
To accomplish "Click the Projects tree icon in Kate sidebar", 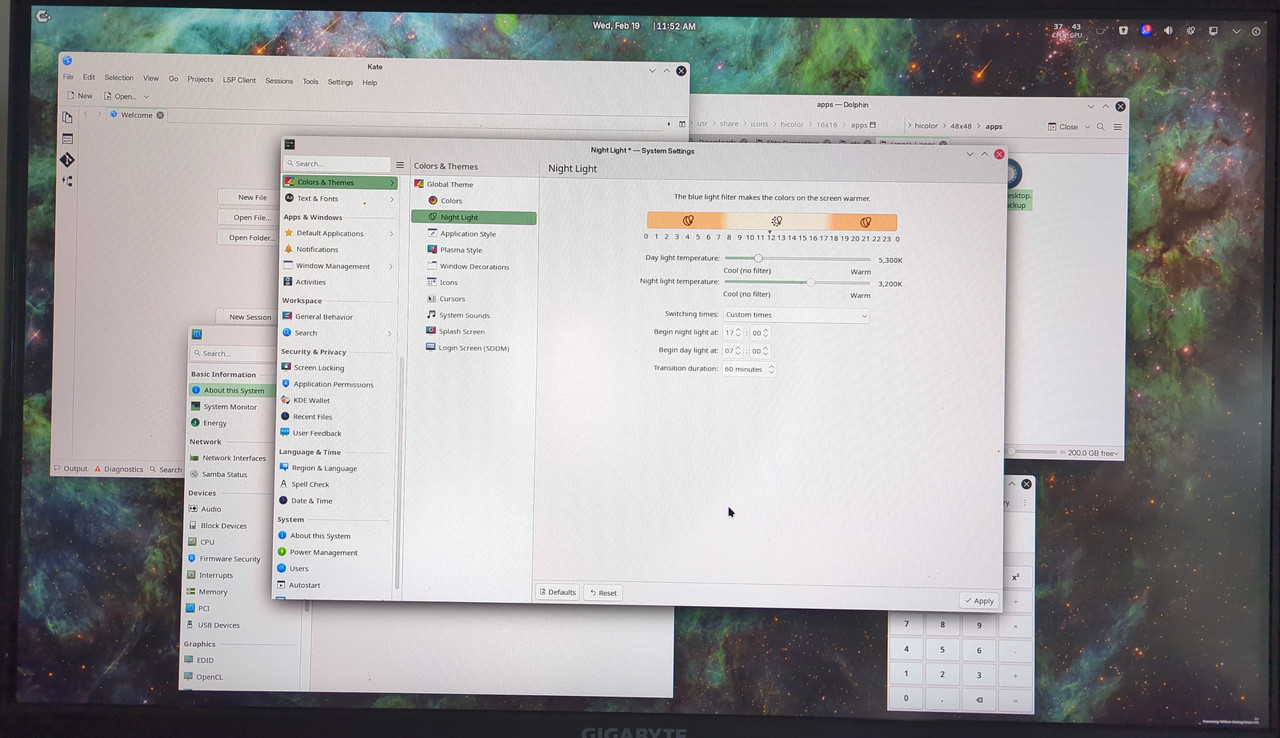I will 67,181.
